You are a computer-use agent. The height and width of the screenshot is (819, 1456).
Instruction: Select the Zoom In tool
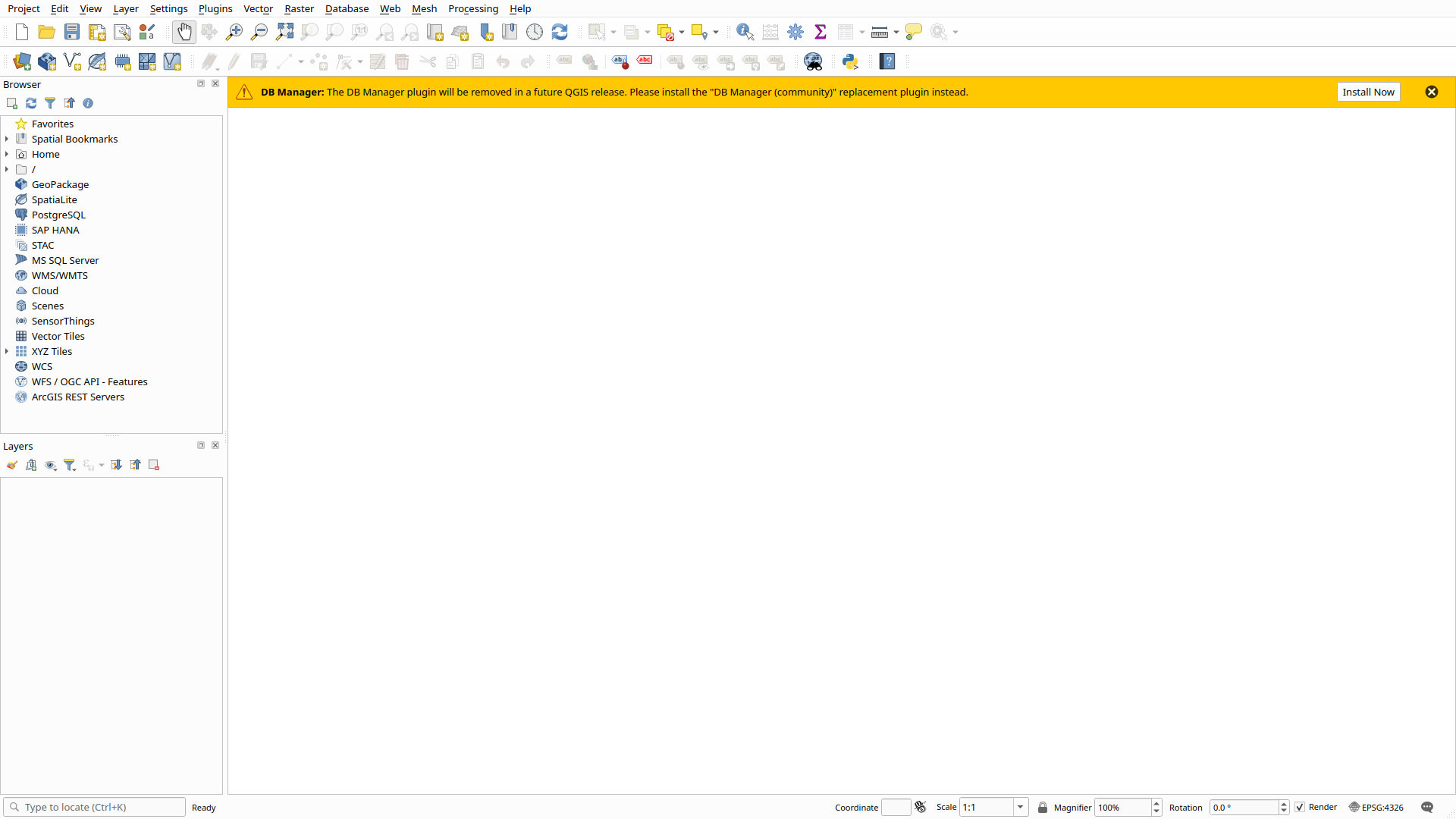[234, 32]
